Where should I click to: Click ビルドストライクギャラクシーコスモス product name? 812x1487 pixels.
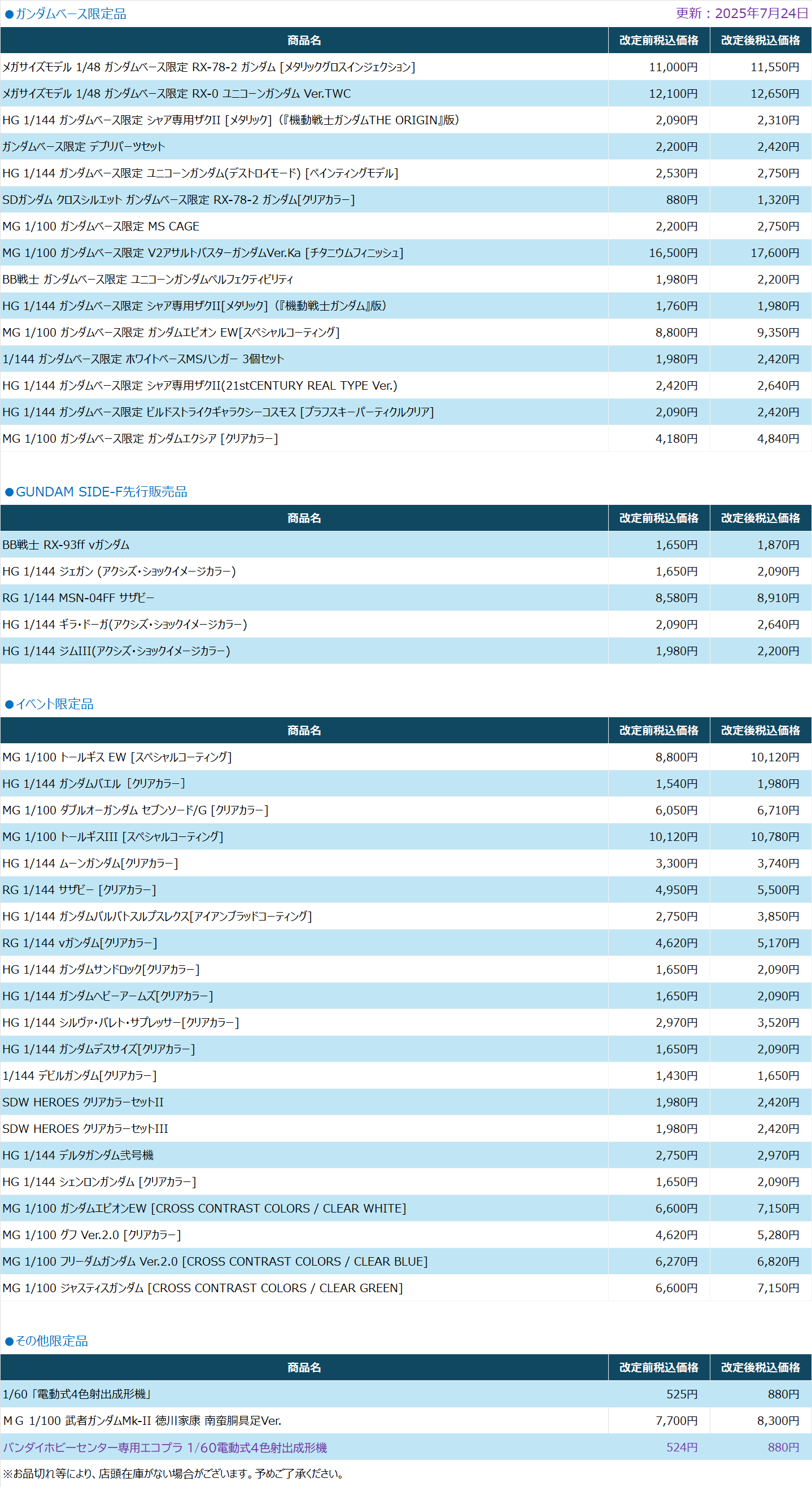tap(218, 412)
